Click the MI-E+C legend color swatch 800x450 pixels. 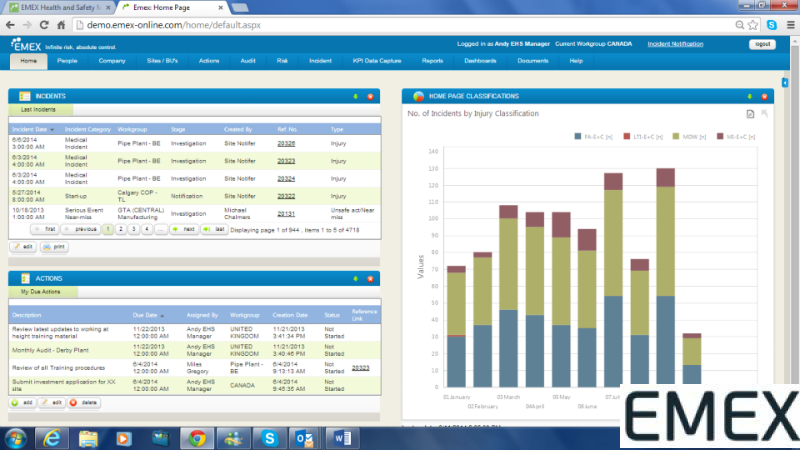tap(721, 134)
